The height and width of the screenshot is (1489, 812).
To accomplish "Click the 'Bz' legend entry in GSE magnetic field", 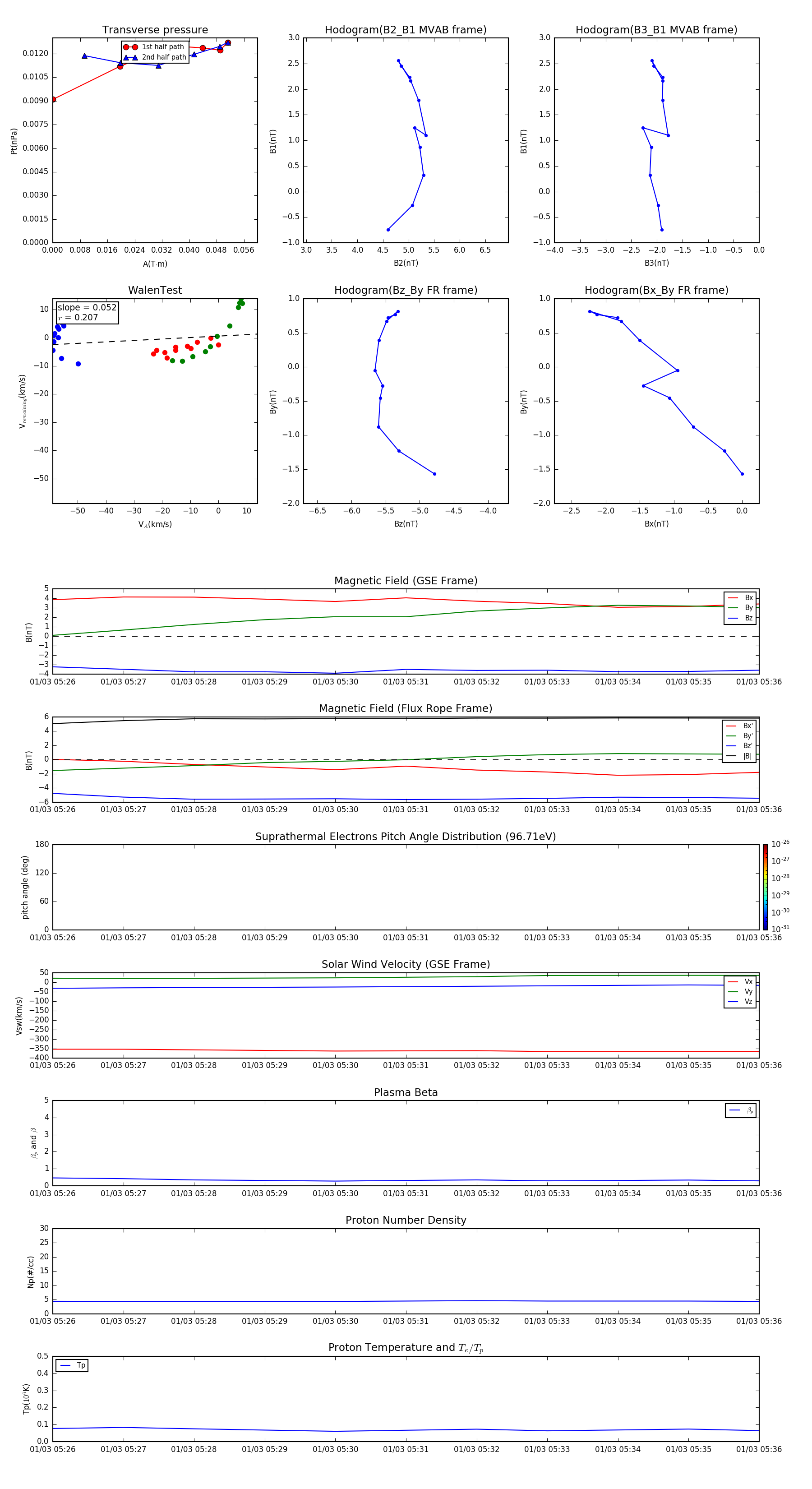I will 740,618.
